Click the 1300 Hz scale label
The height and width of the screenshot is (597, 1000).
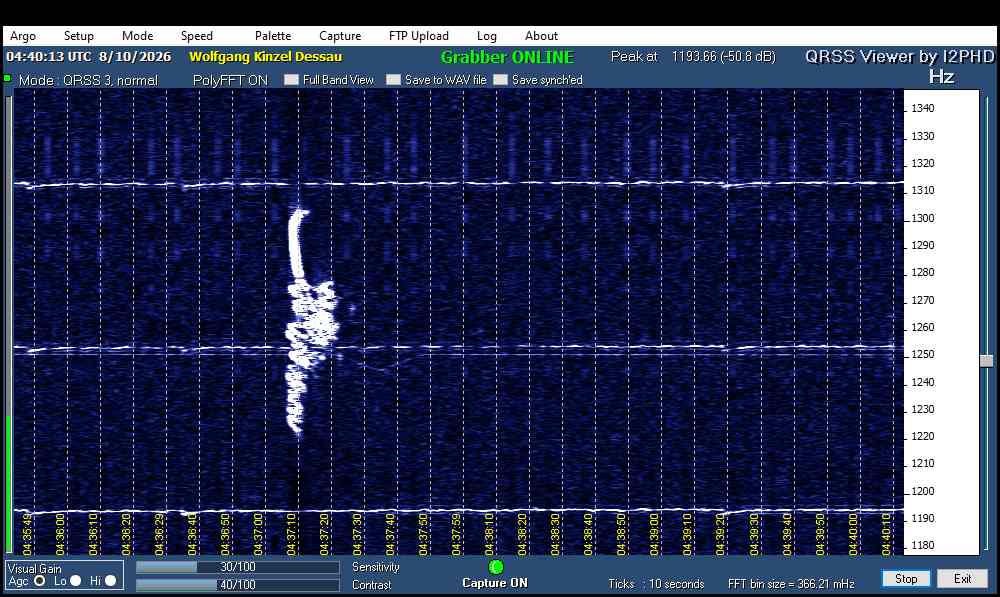[x=922, y=218]
